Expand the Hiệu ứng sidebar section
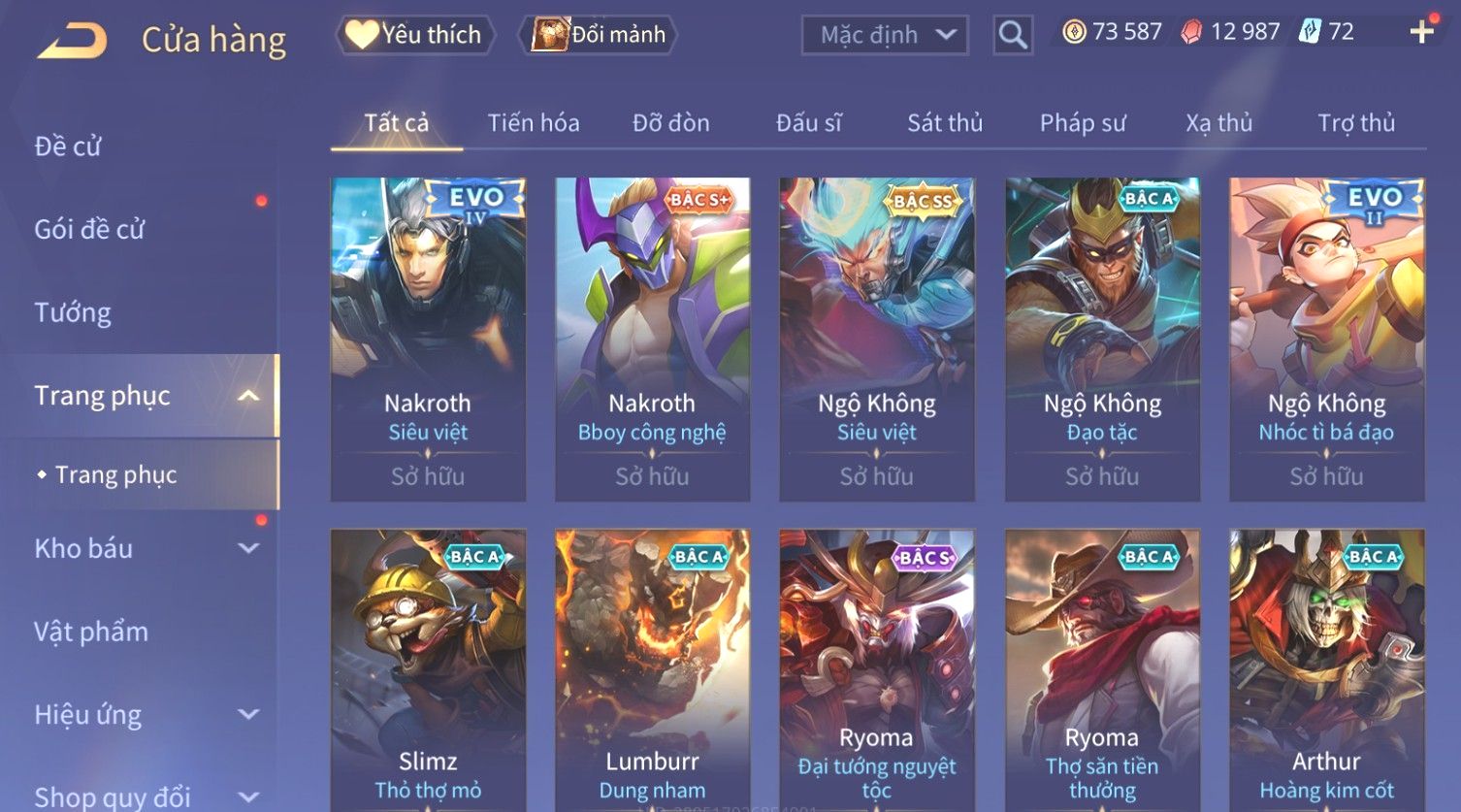The image size is (1461, 812). tap(248, 715)
